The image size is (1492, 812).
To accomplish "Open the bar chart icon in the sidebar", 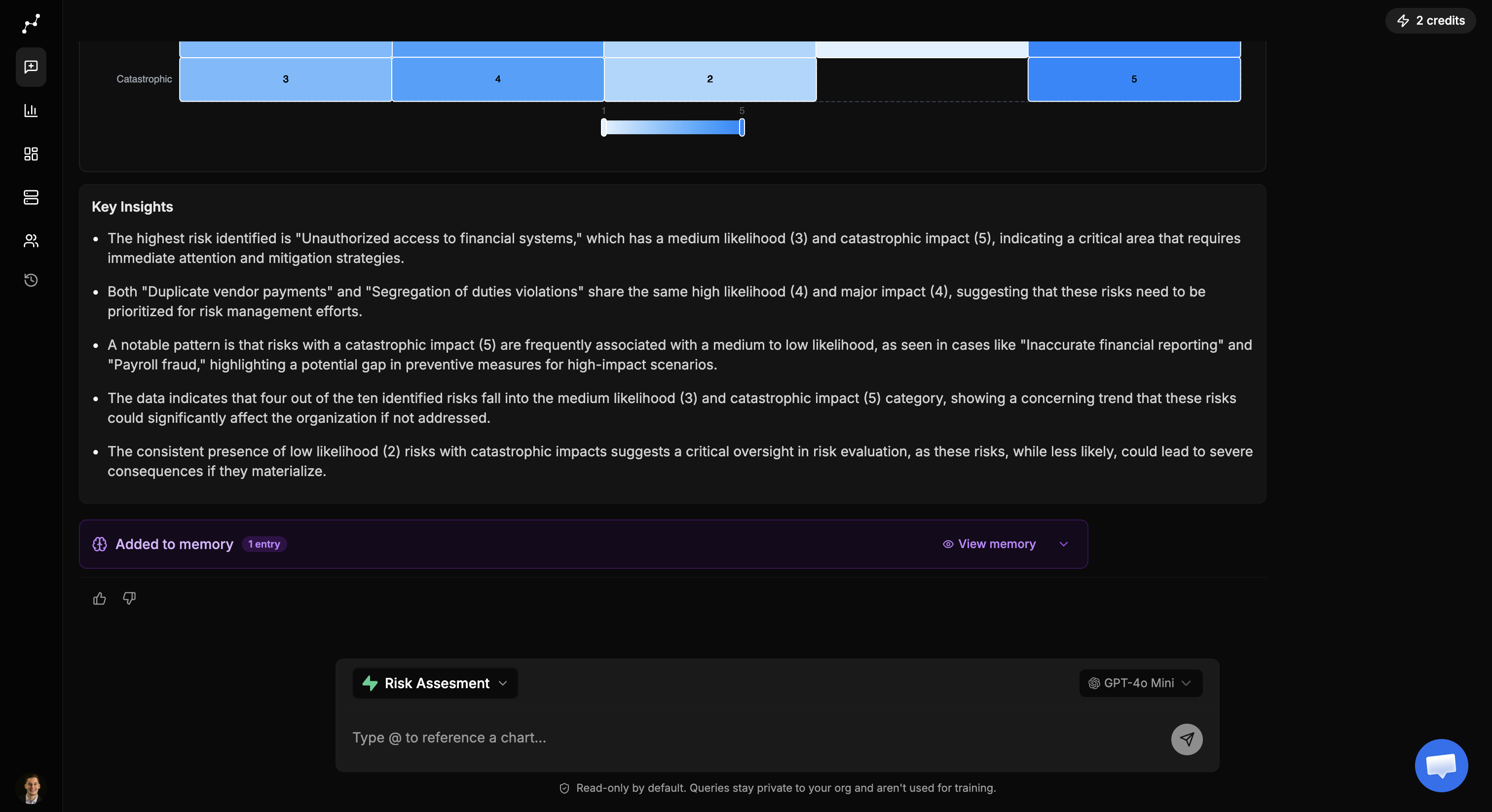I will pos(31,110).
